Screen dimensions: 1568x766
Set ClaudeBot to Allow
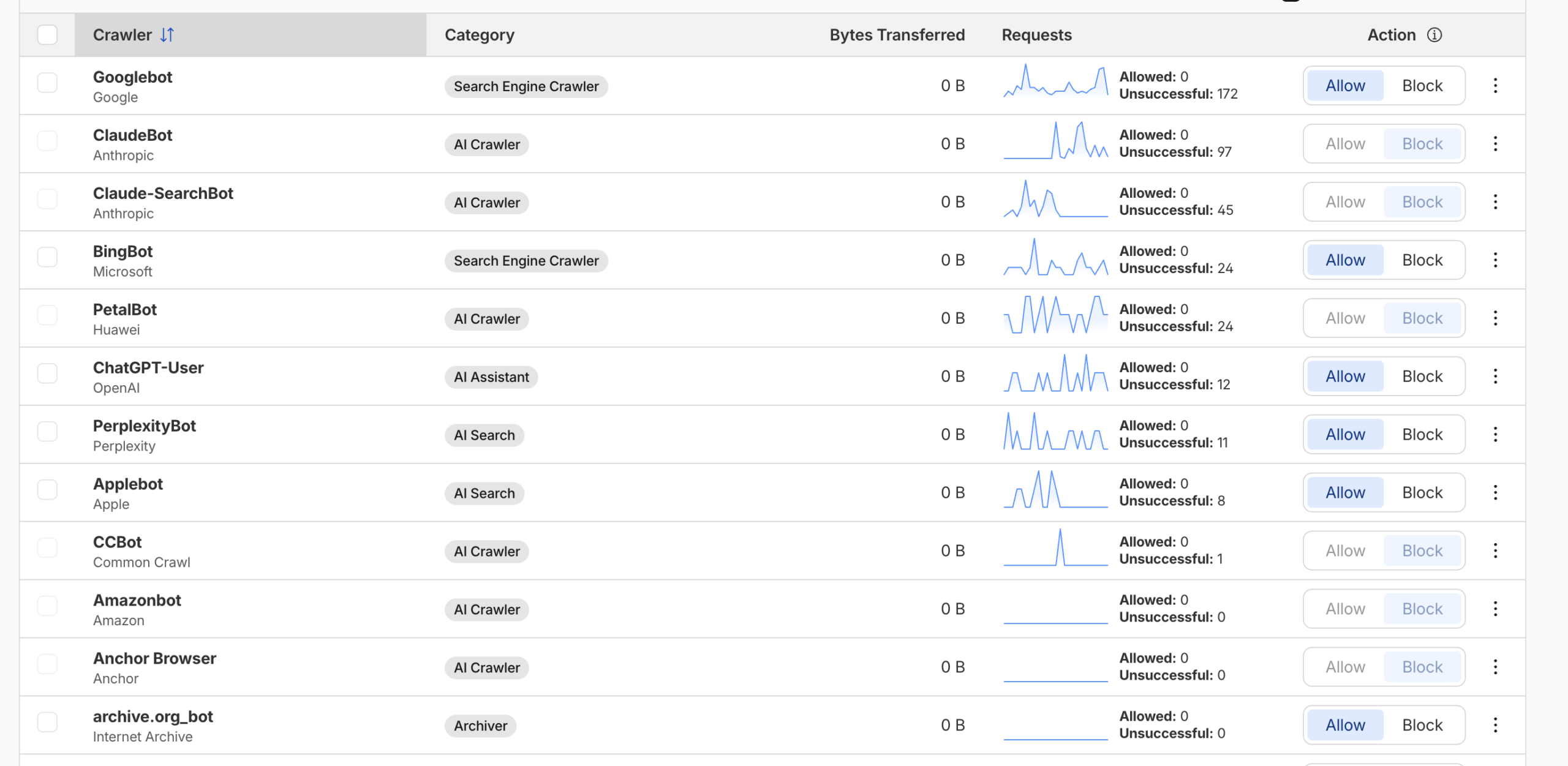(1345, 144)
